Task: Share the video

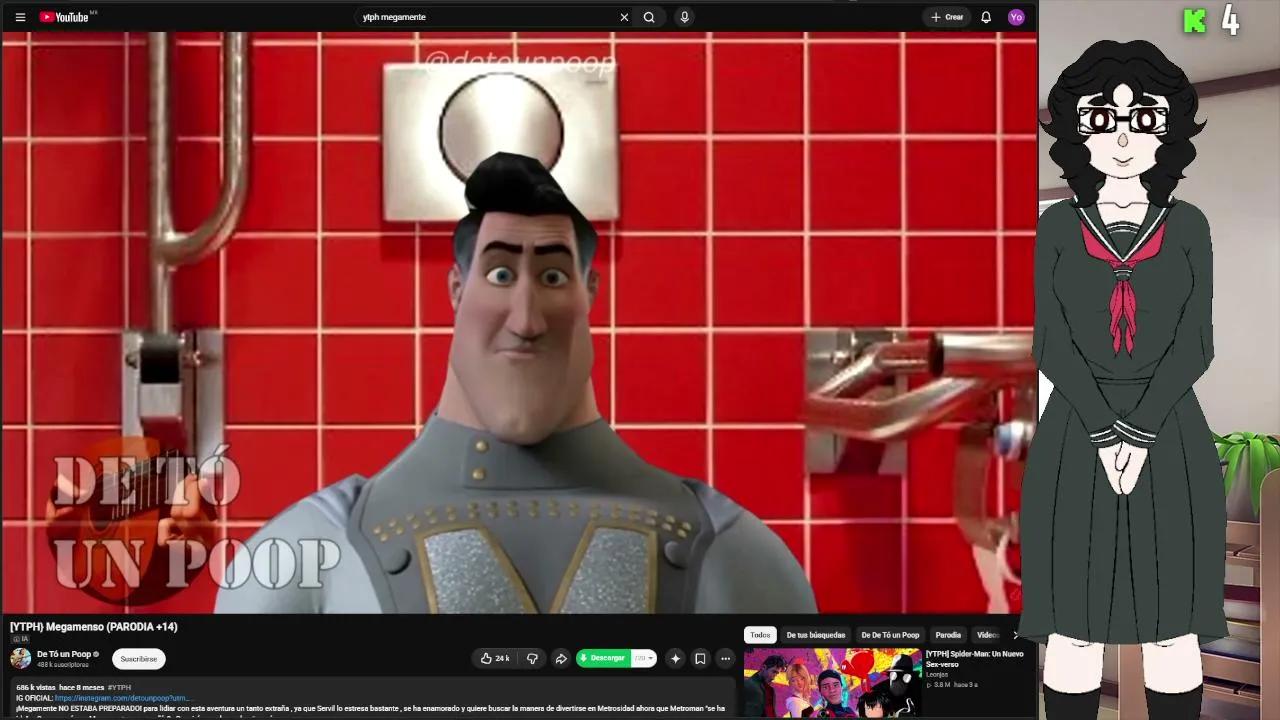Action: pos(561,658)
